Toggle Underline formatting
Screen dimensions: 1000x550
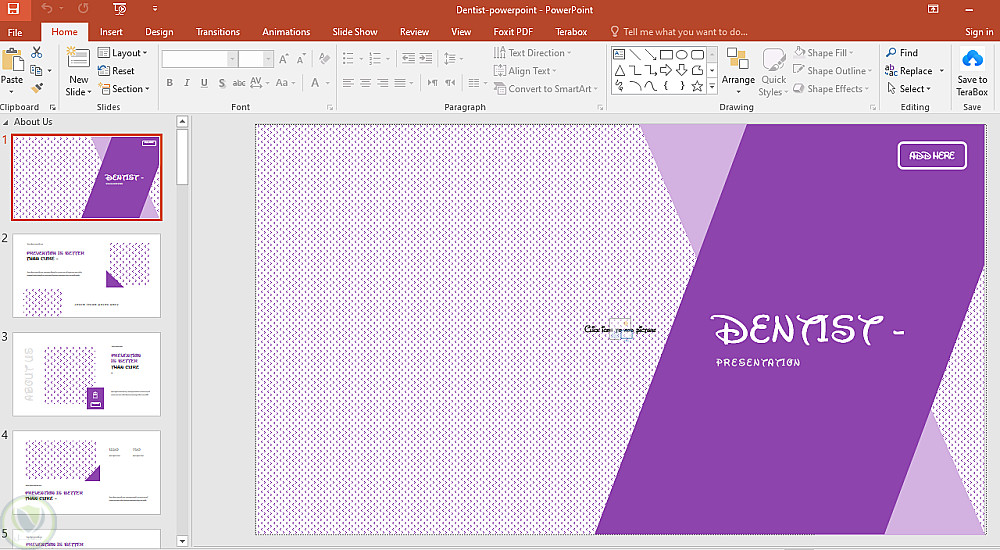(x=203, y=83)
